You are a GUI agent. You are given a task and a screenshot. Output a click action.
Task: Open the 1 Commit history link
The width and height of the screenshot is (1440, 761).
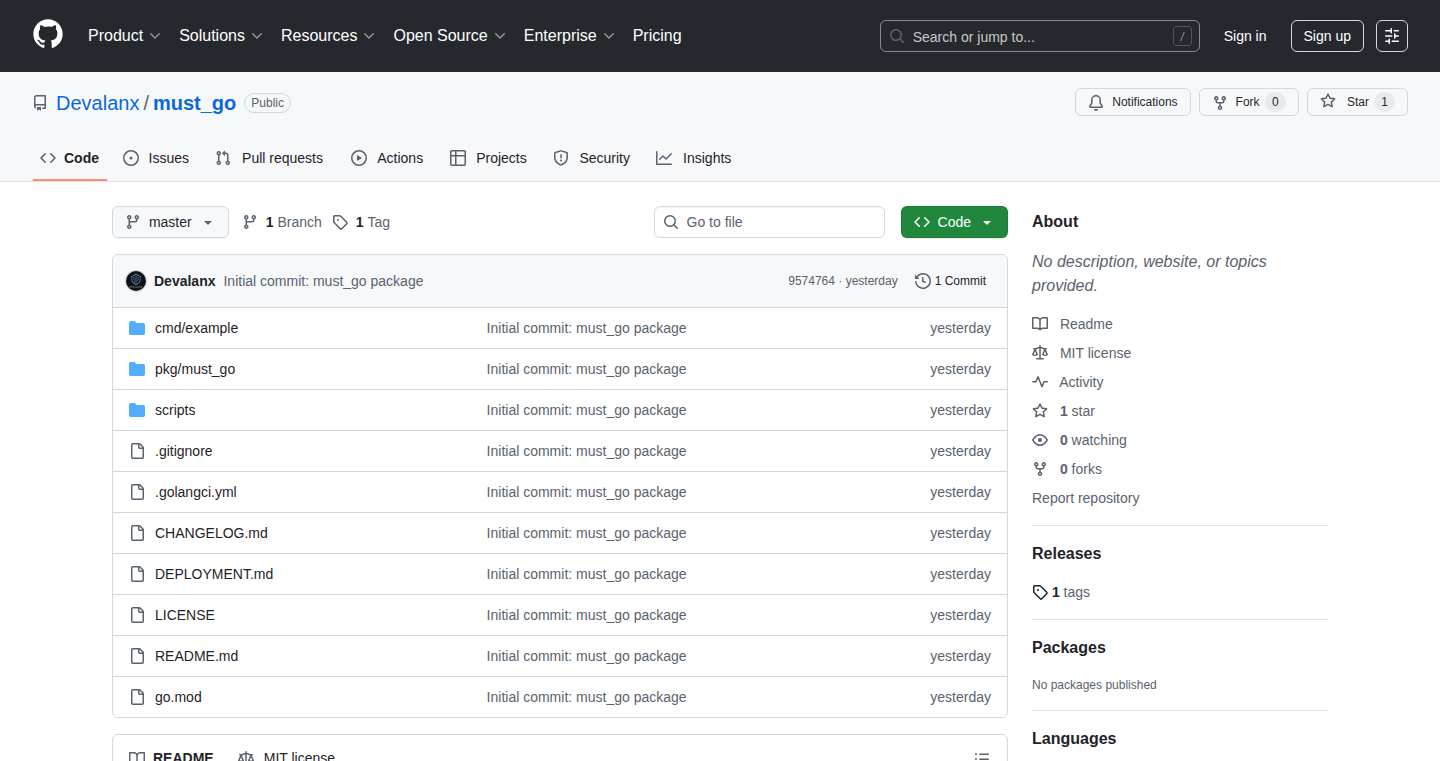(x=950, y=281)
